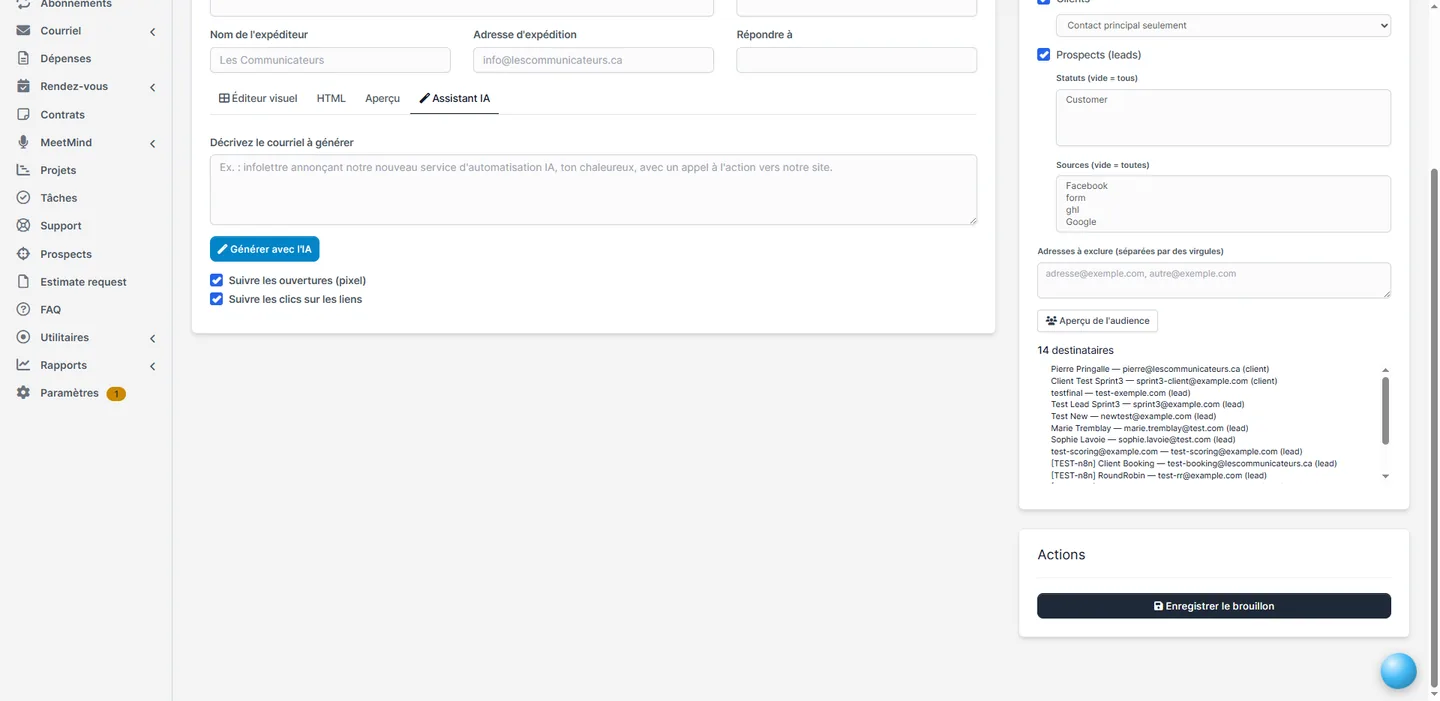Image resolution: width=1440 pixels, height=701 pixels.
Task: Expand the Rendez-vous submenu chevron
Action: (153, 87)
